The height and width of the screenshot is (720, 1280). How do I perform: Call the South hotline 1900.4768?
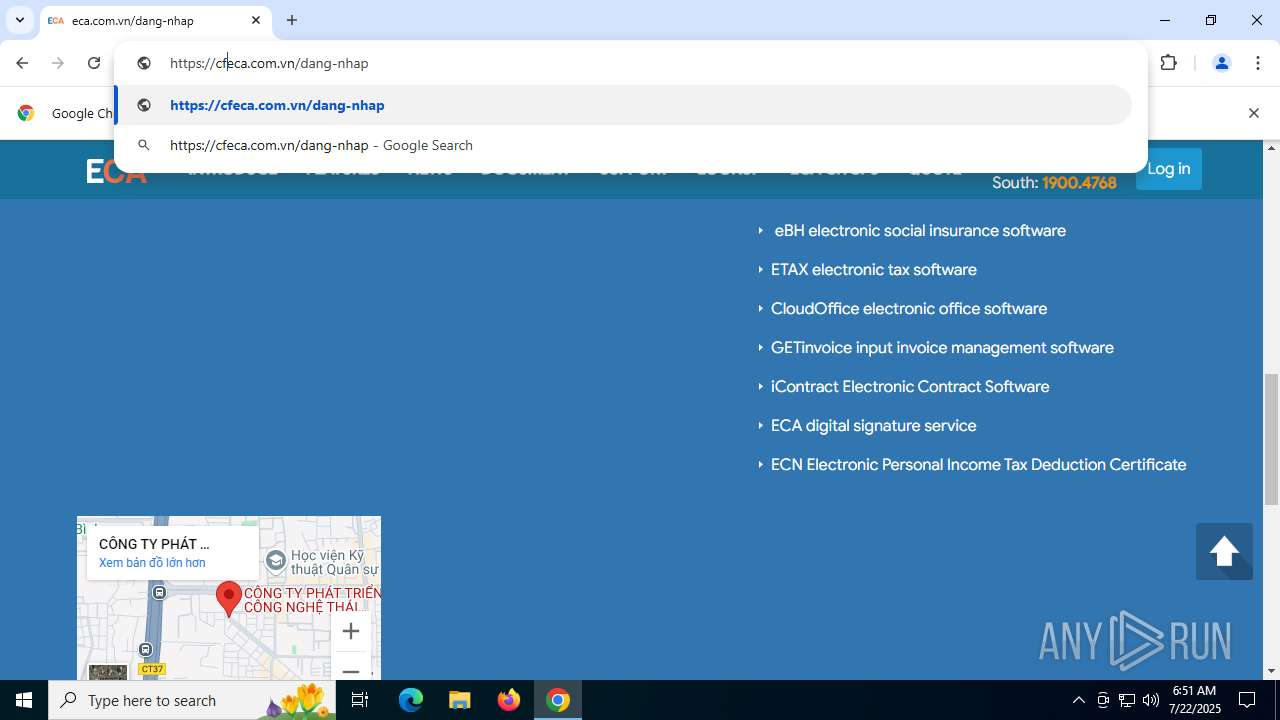(1079, 182)
